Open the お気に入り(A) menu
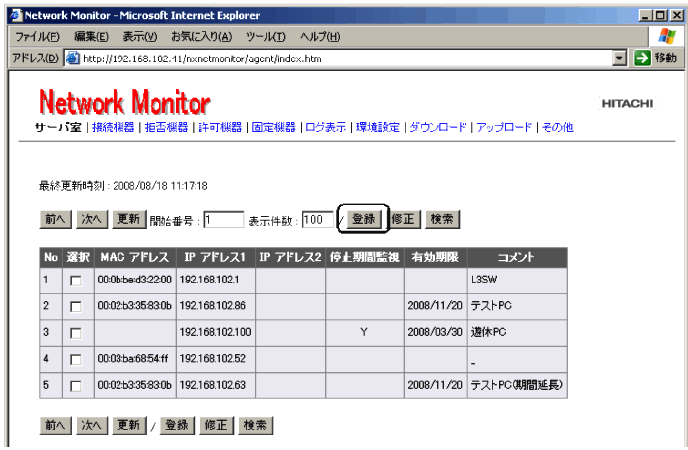This screenshot has width=688, height=450. pyautogui.click(x=201, y=36)
